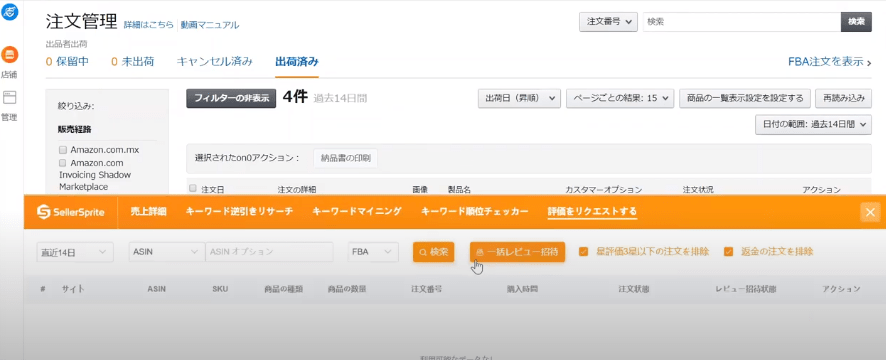Image resolution: width=886 pixels, height=360 pixels.
Task: Click the 注文の詳細 column header
Action: pos(297,189)
